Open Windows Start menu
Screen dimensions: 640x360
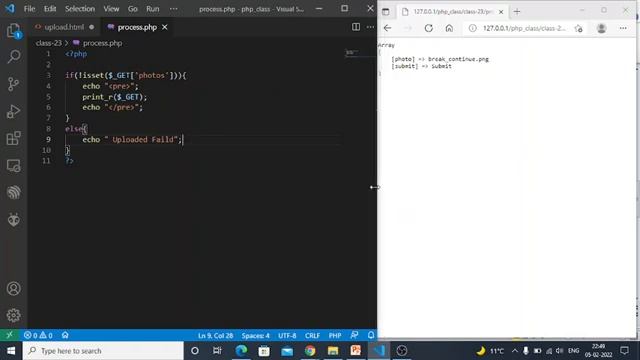(x=11, y=351)
